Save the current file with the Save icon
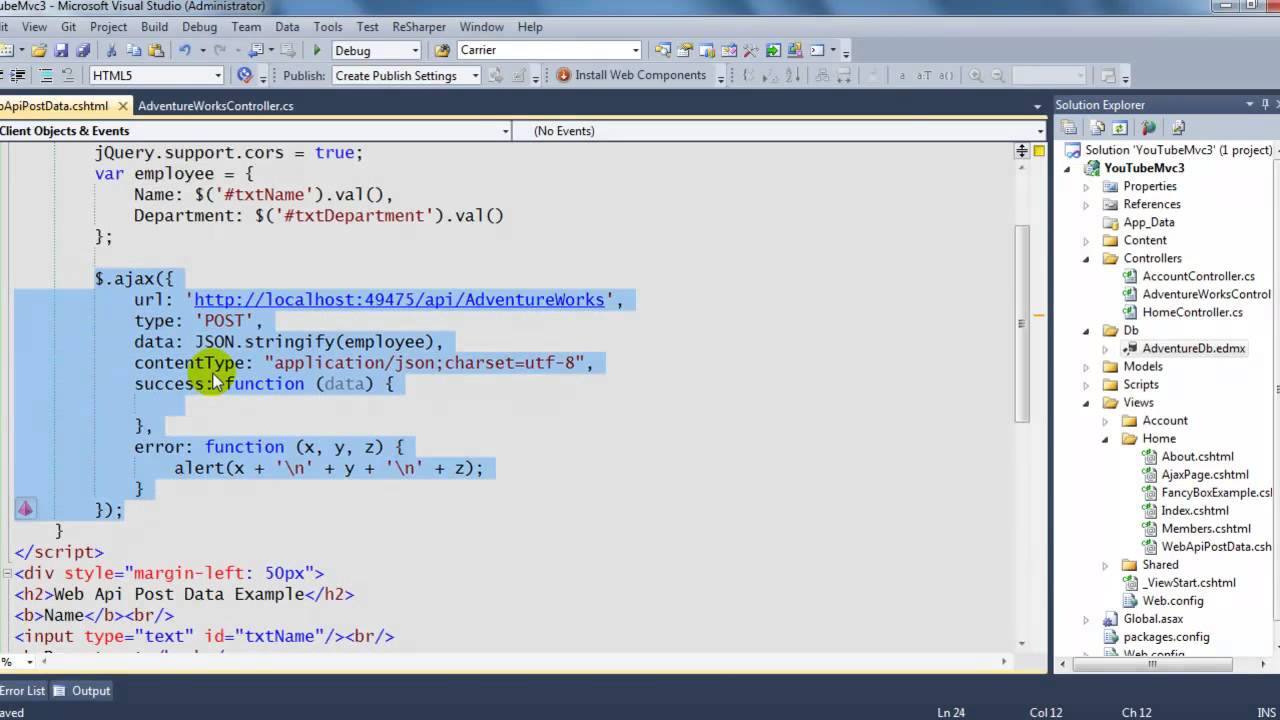 click(61, 50)
